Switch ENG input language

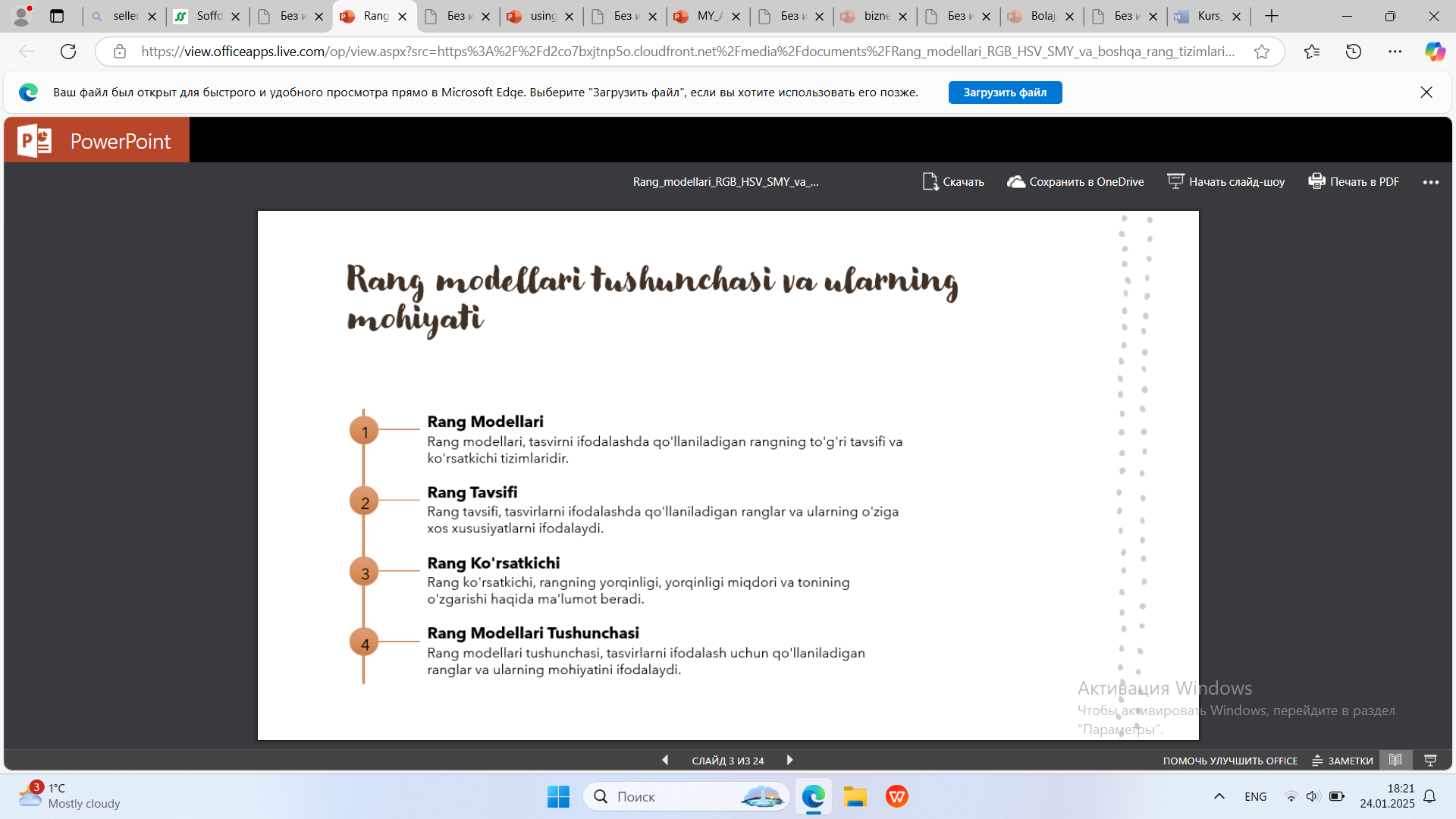(1256, 796)
